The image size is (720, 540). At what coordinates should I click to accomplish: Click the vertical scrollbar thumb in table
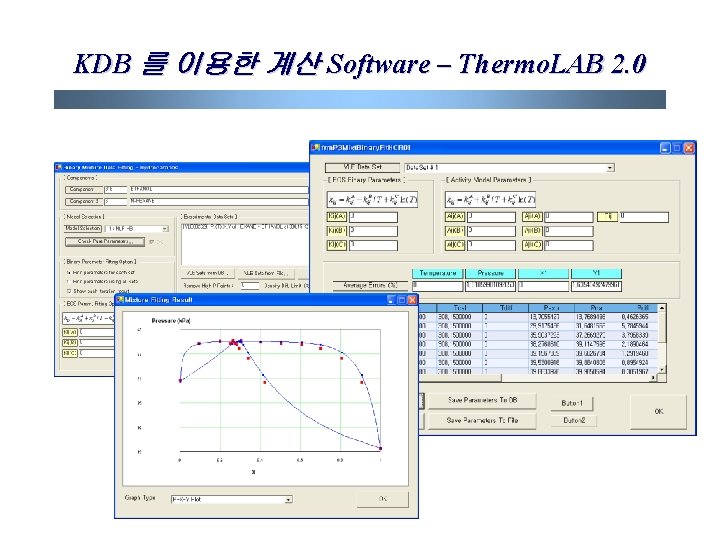(x=662, y=327)
